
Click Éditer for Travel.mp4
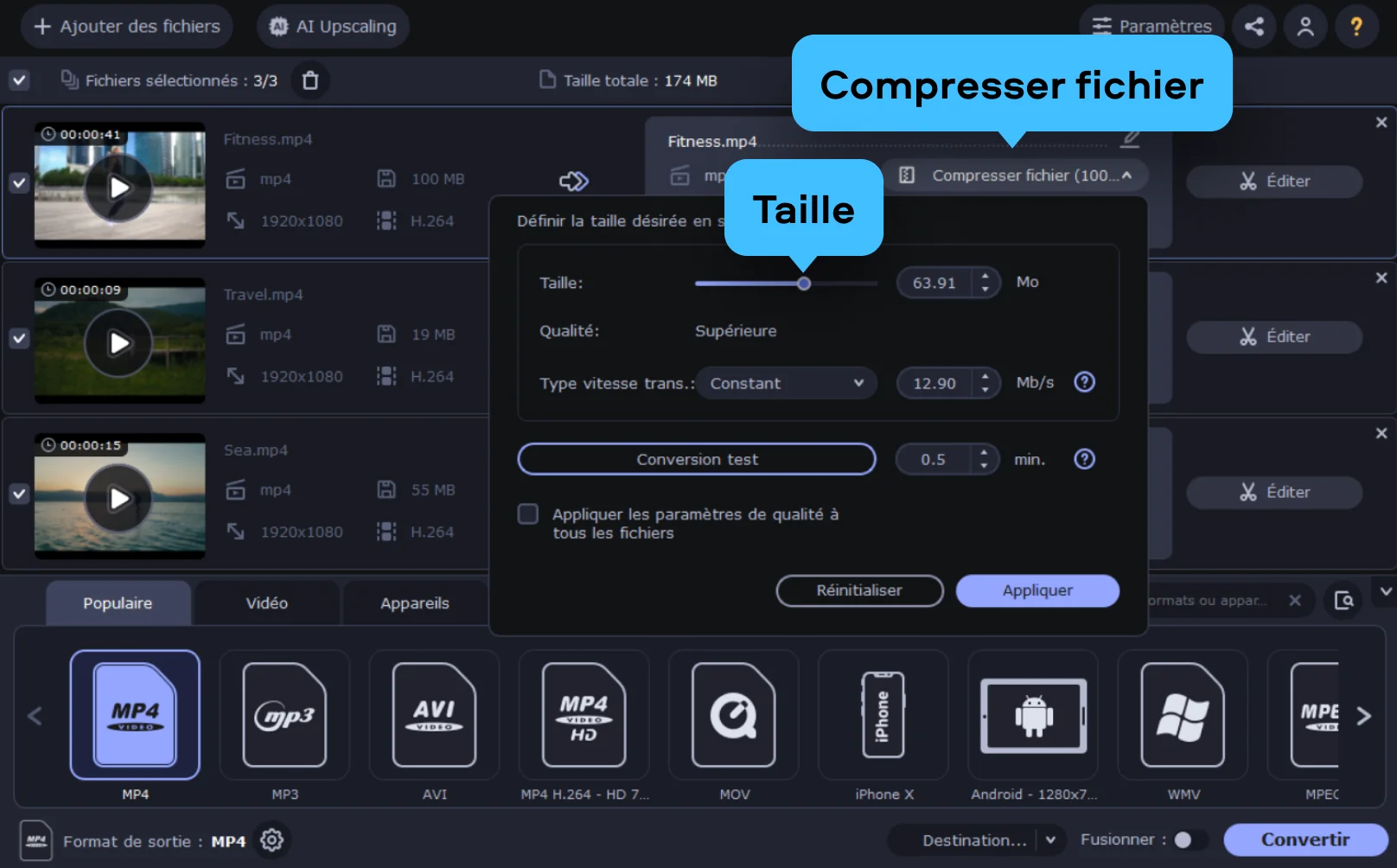click(1274, 337)
